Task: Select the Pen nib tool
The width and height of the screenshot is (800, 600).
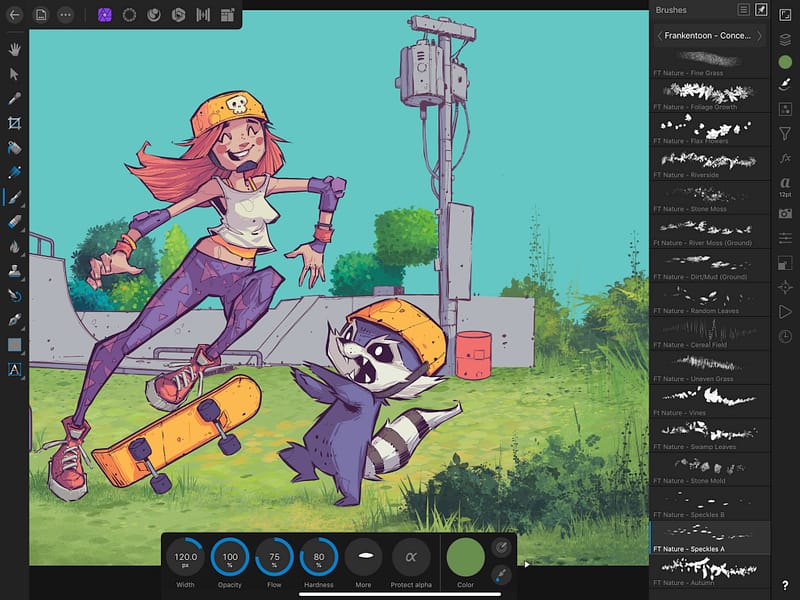Action: point(14,320)
